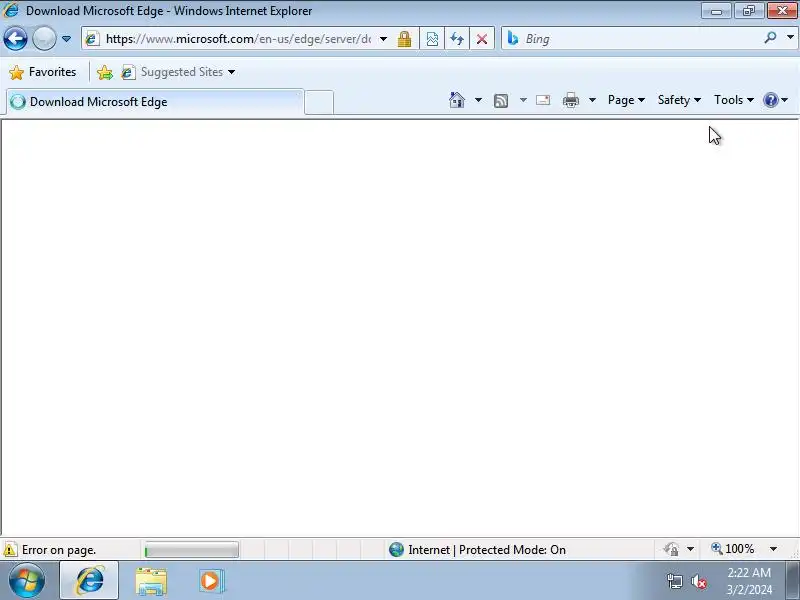Expand the status bar privacy dropdown

pos(690,549)
